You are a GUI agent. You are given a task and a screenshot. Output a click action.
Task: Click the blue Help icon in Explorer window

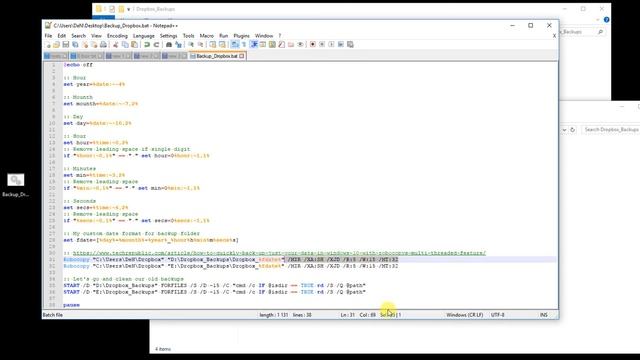(x=607, y=20)
